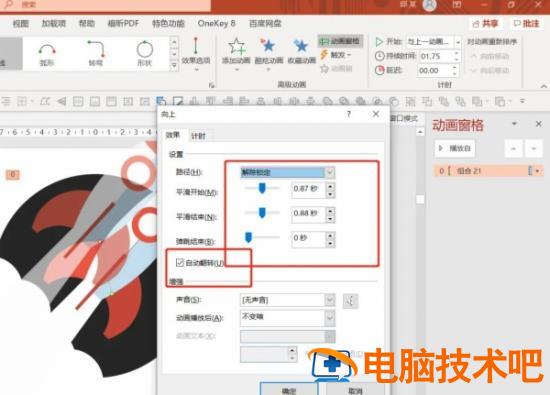Click the 延迟 00.00 field
550x395 pixels.
pyautogui.click(x=436, y=71)
